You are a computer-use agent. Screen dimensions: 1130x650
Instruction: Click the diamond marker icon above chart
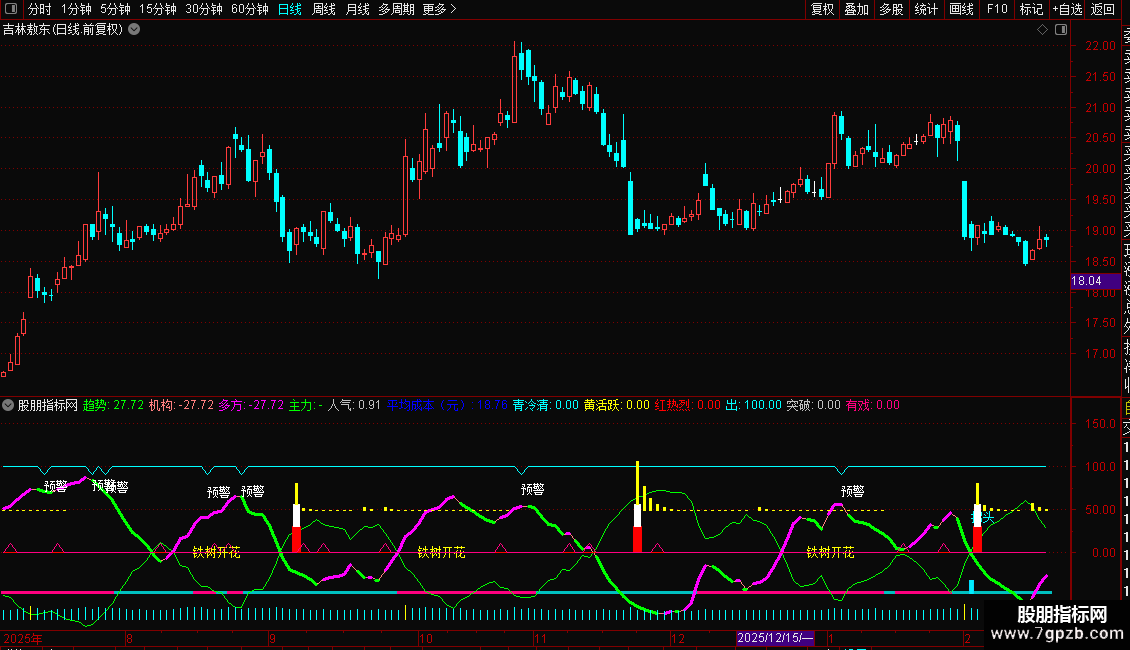pos(1042,29)
